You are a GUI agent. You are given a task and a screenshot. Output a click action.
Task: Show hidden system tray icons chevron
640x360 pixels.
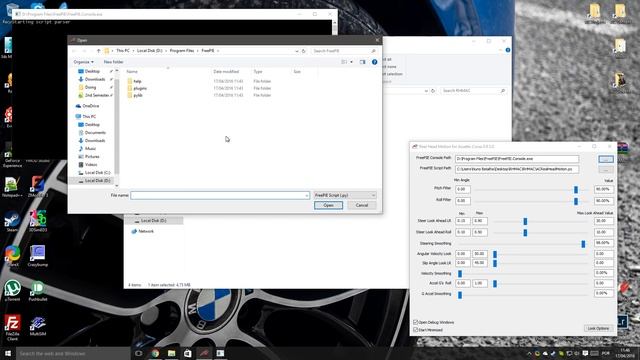529,353
